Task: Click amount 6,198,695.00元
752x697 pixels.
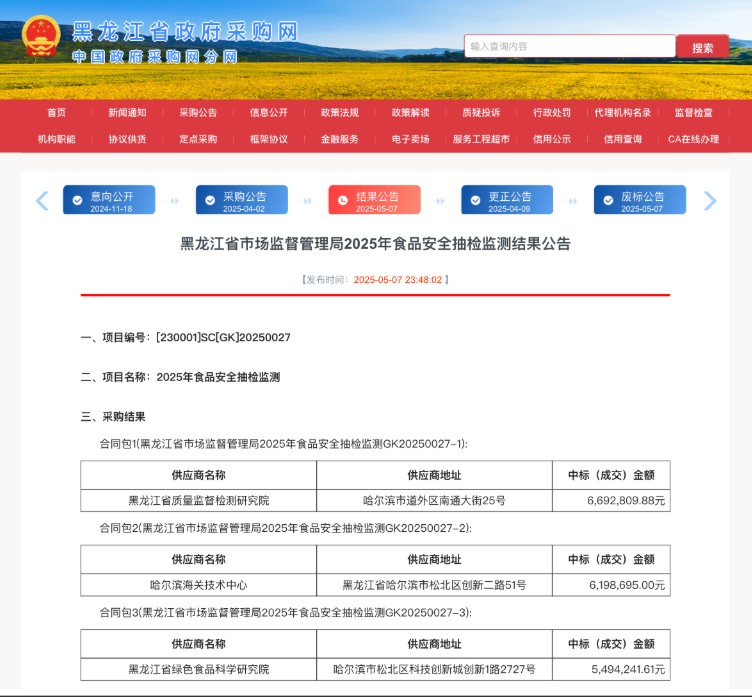Action: (627, 585)
